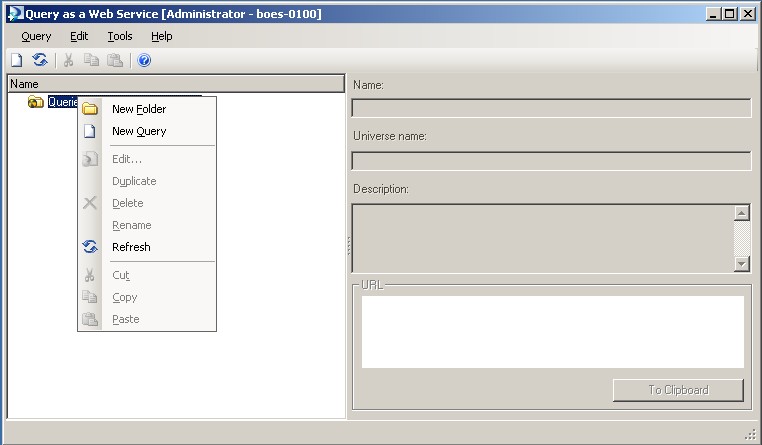Minimize the Query as a Web Service window
Screen dimensions: 762x445
(713, 14)
